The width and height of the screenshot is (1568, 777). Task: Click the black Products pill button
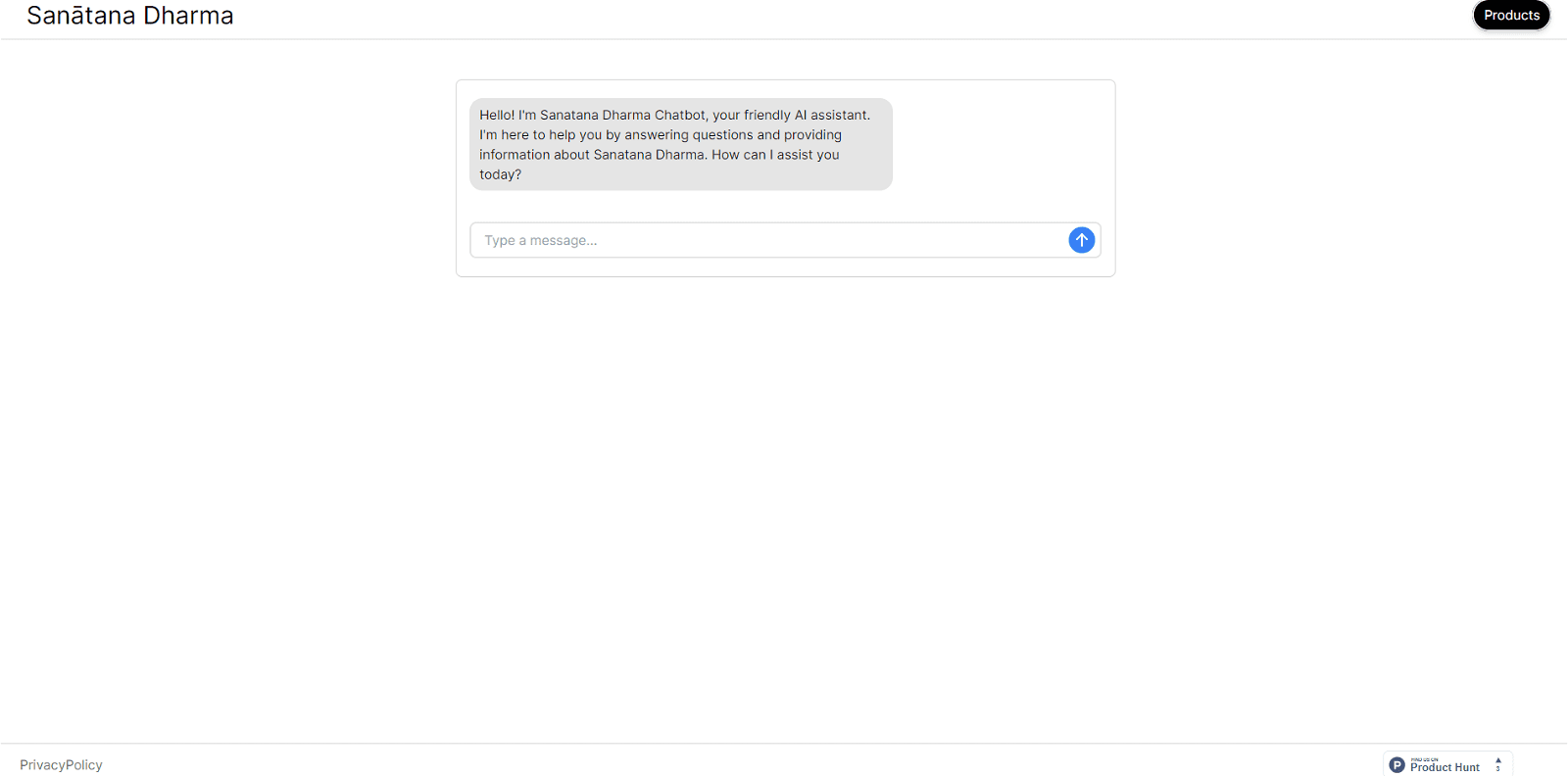click(x=1511, y=15)
